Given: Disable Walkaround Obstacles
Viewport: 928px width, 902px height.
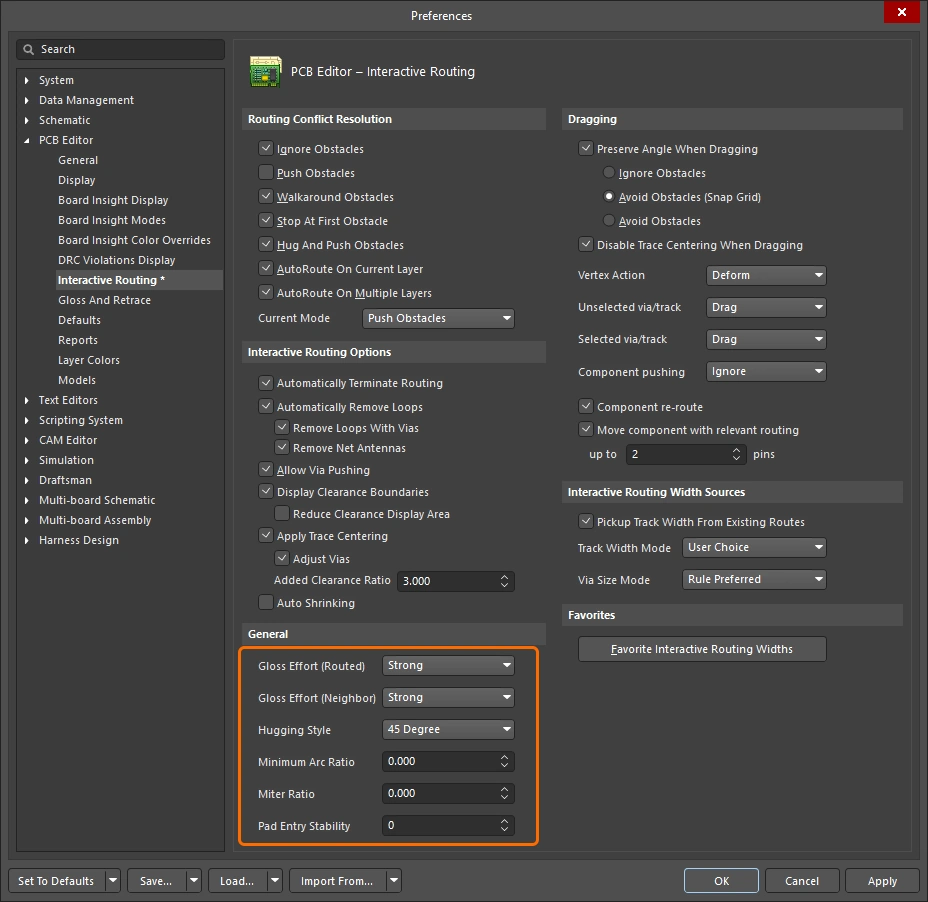Looking at the screenshot, I should pos(267,197).
